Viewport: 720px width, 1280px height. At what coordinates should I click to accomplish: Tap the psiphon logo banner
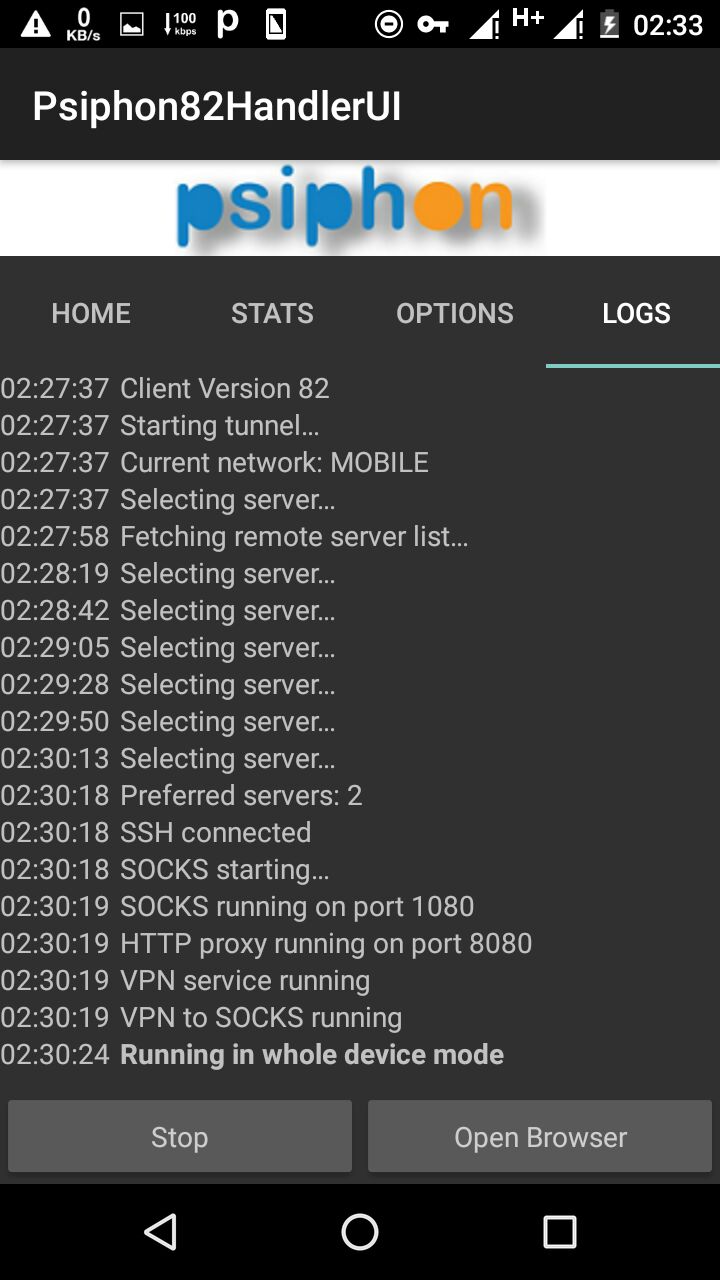(360, 208)
